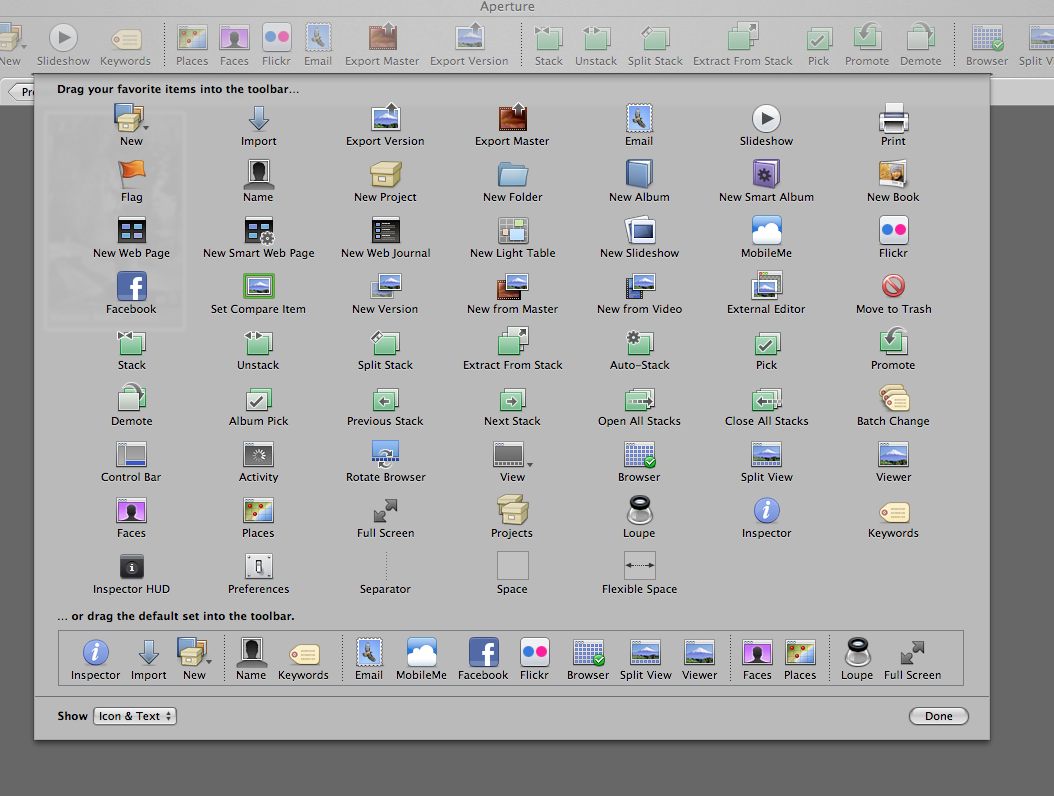Pick the New Project box icon
This screenshot has height=796, width=1054.
(x=385, y=175)
